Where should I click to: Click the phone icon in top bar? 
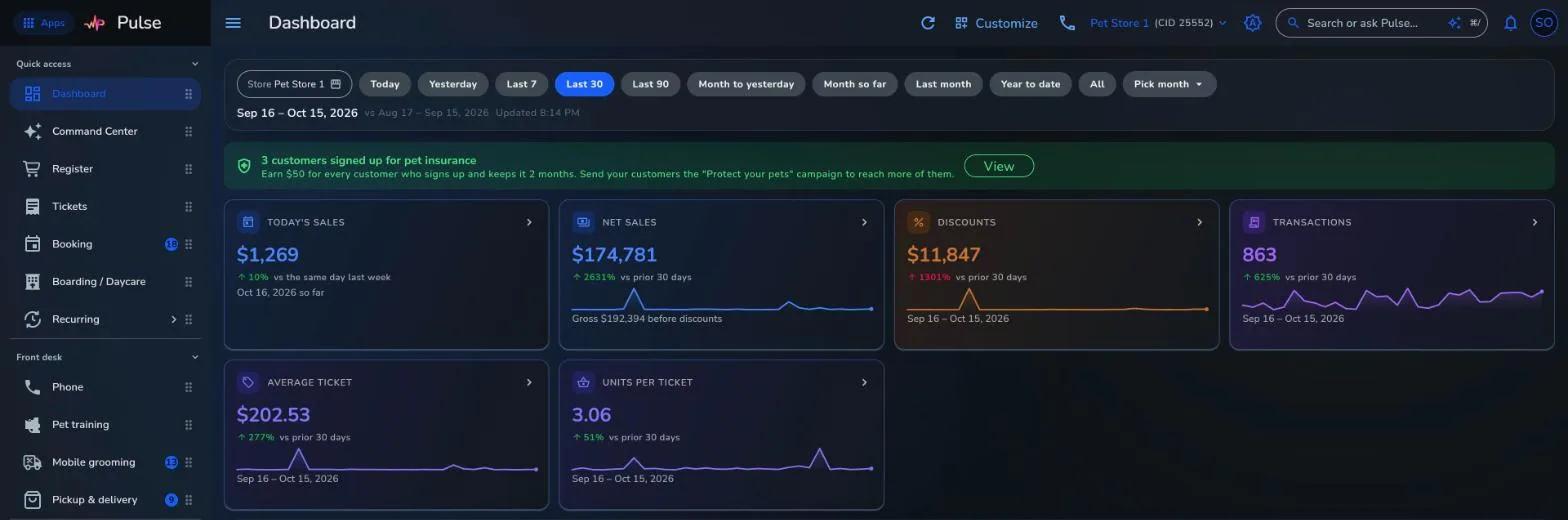click(1067, 23)
